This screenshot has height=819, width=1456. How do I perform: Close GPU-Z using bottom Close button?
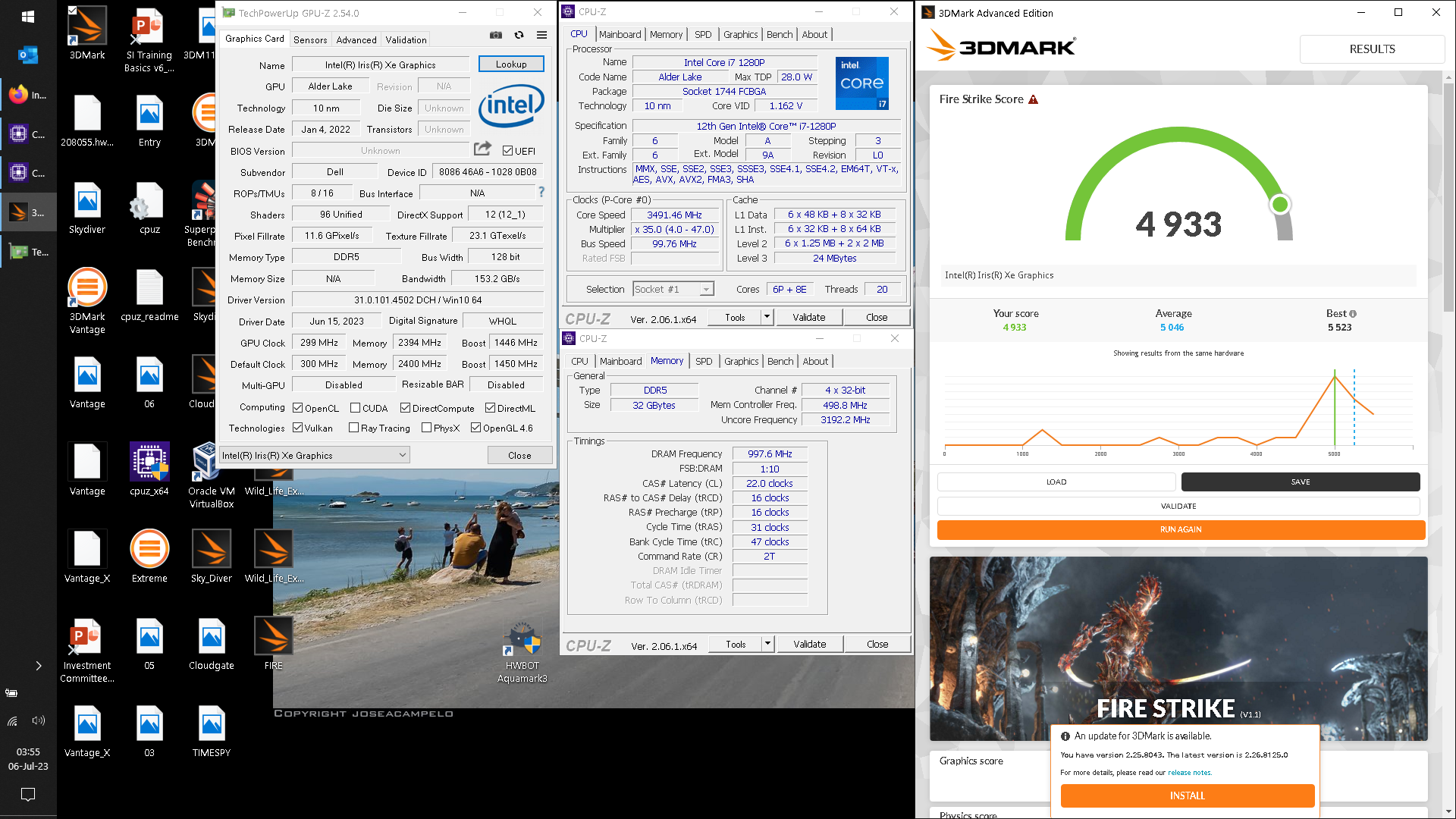[x=519, y=455]
